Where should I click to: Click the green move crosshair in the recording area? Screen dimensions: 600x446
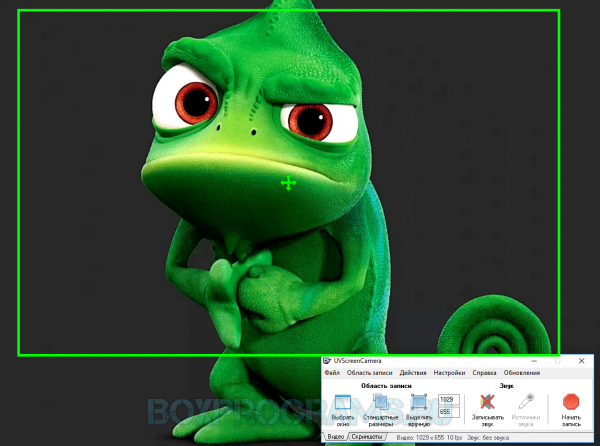288,183
